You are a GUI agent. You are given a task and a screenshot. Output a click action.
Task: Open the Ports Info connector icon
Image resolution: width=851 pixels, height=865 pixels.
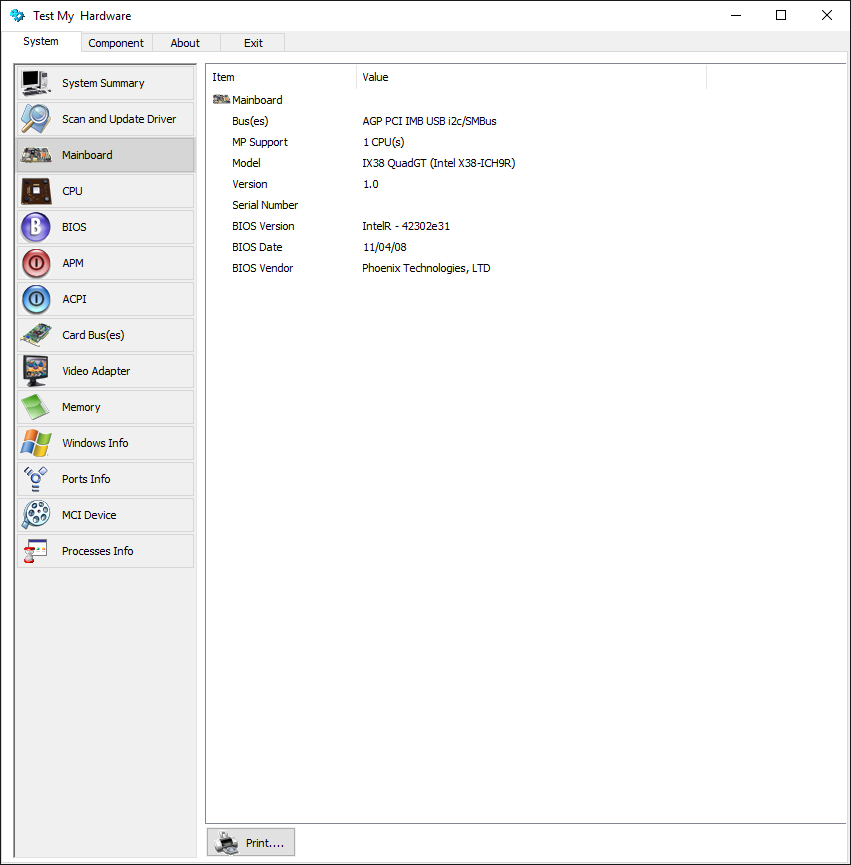coord(36,479)
